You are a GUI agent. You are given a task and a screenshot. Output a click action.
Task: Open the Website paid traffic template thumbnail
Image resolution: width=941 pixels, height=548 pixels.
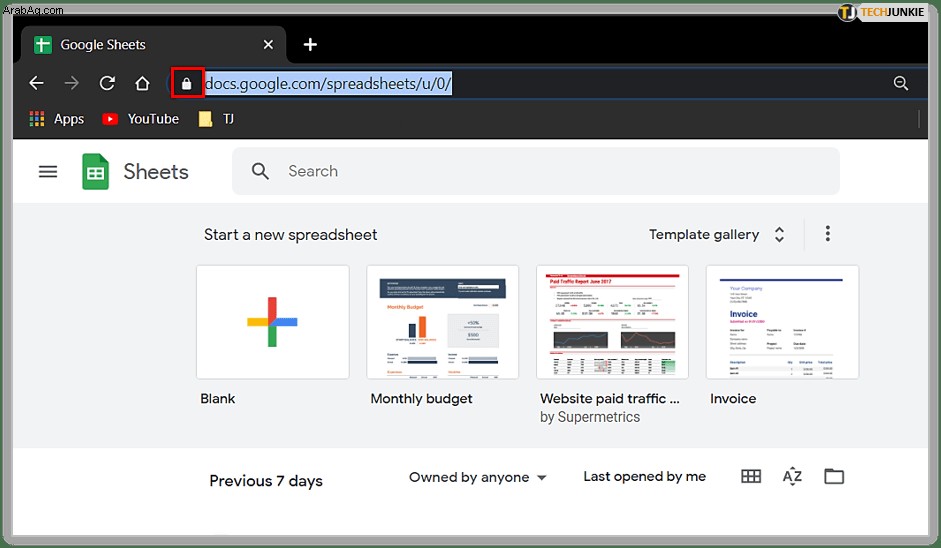click(612, 322)
